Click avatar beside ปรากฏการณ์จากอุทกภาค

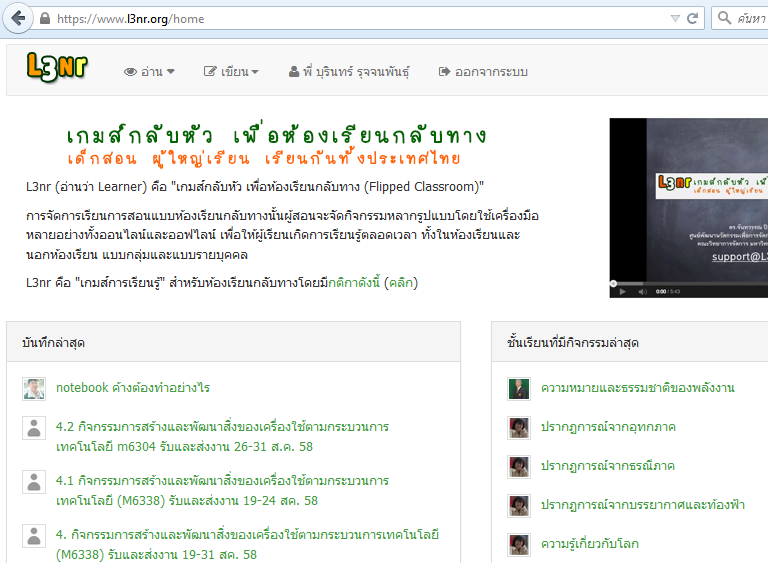[519, 428]
